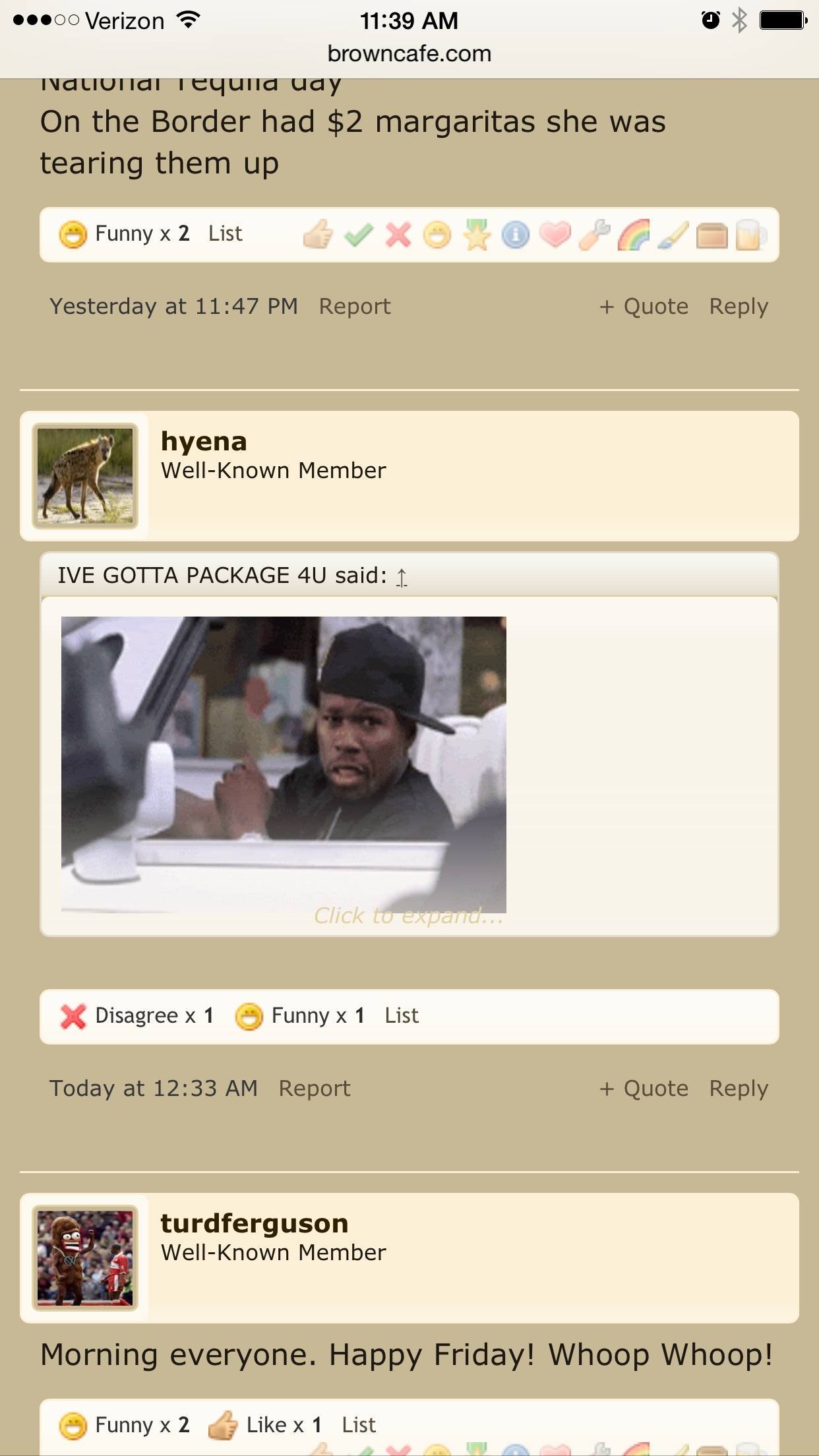Open rating List under hyena's post
Viewport: 819px width, 1456px height.
[402, 1016]
